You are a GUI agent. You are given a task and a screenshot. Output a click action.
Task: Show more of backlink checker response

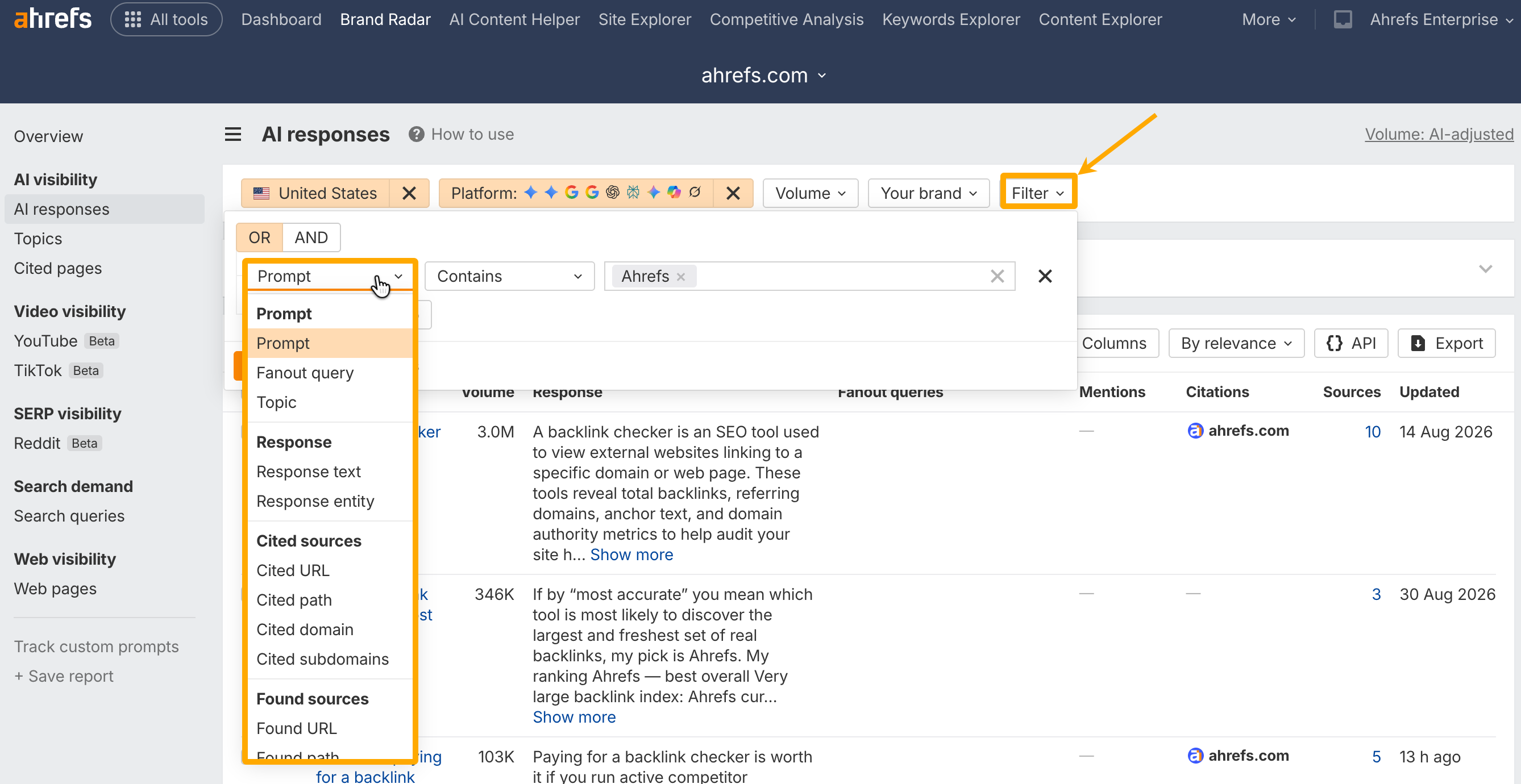(631, 554)
